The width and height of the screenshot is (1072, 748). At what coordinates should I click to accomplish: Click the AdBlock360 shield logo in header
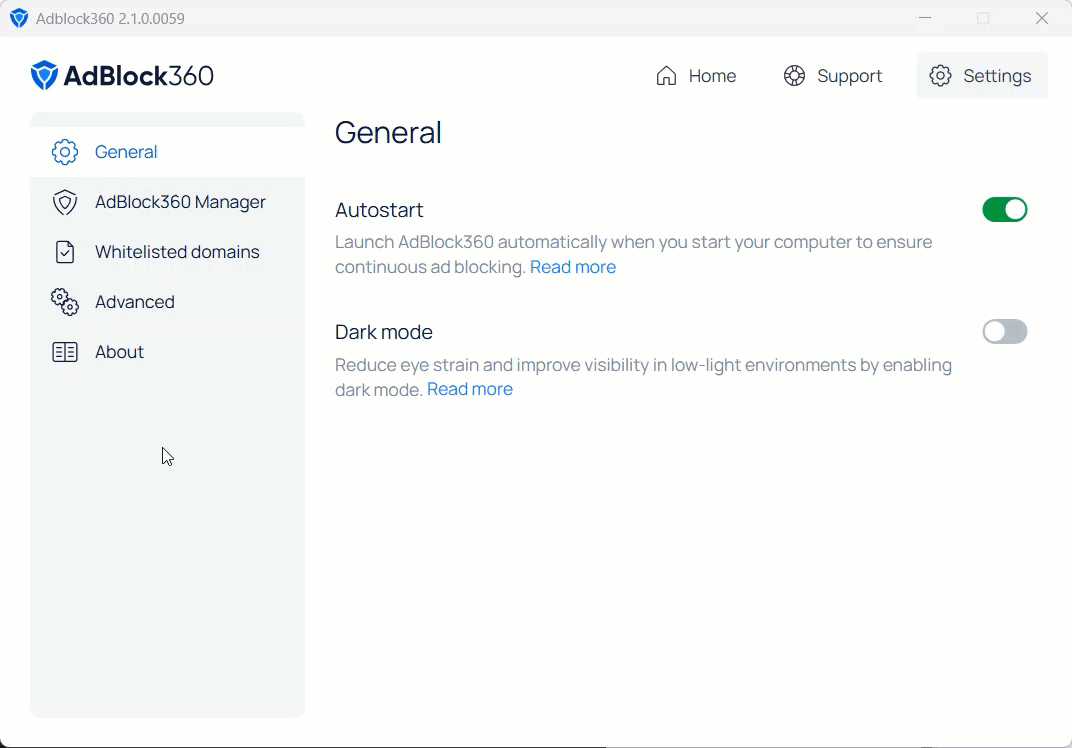point(44,75)
